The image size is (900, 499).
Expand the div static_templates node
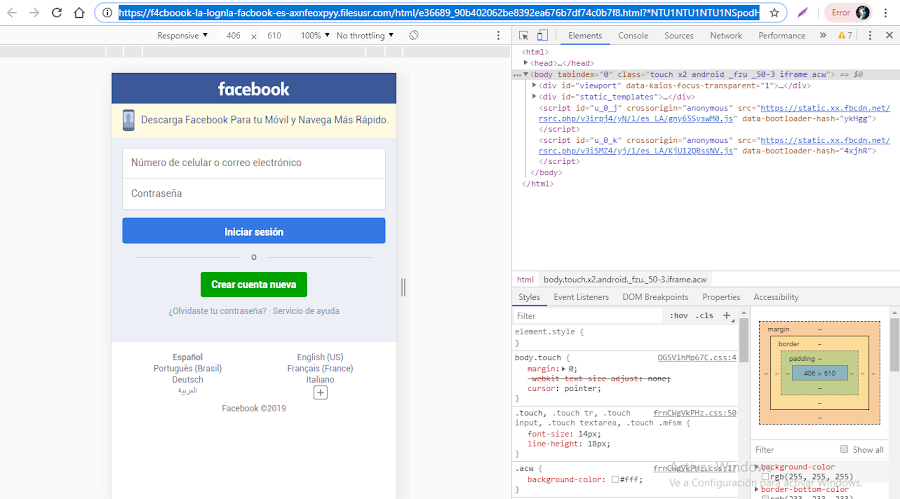[x=534, y=96]
